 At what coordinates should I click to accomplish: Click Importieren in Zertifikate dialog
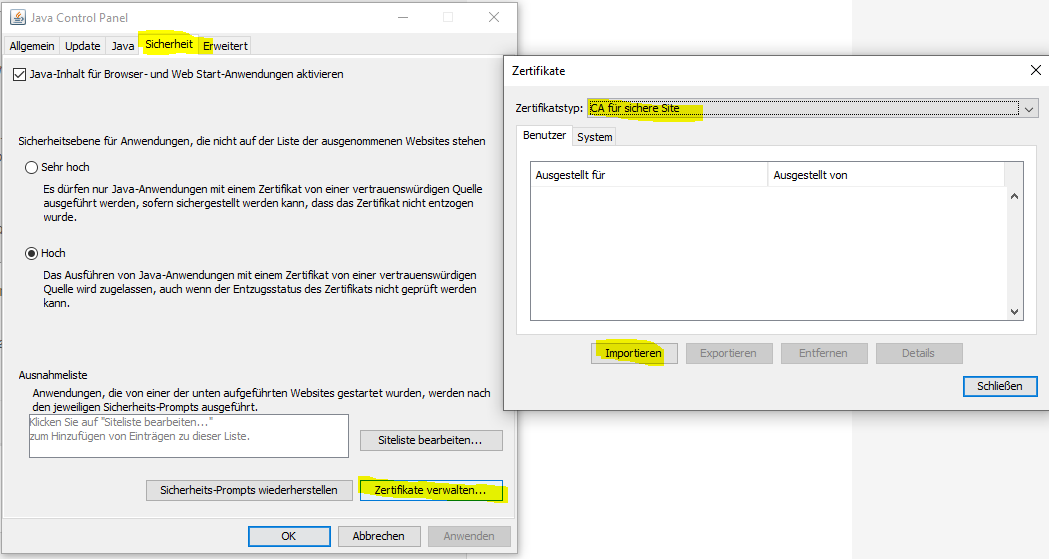click(634, 353)
